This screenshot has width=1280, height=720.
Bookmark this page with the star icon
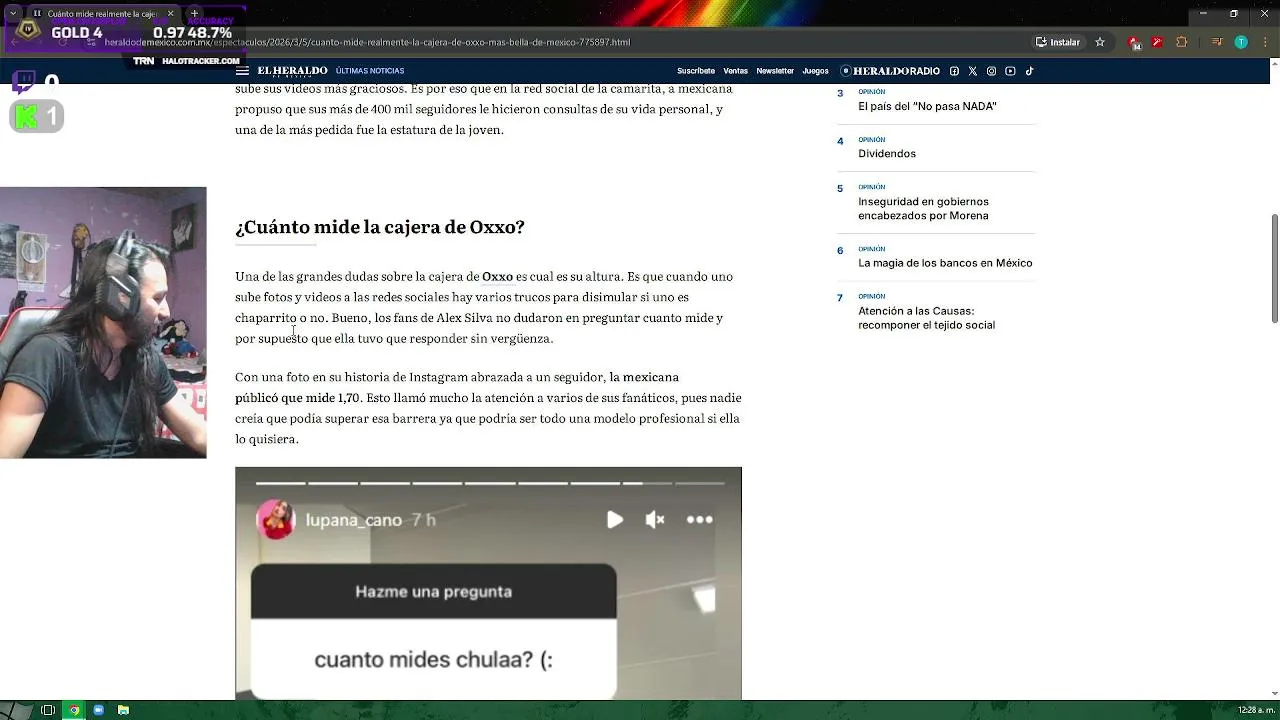1100,42
